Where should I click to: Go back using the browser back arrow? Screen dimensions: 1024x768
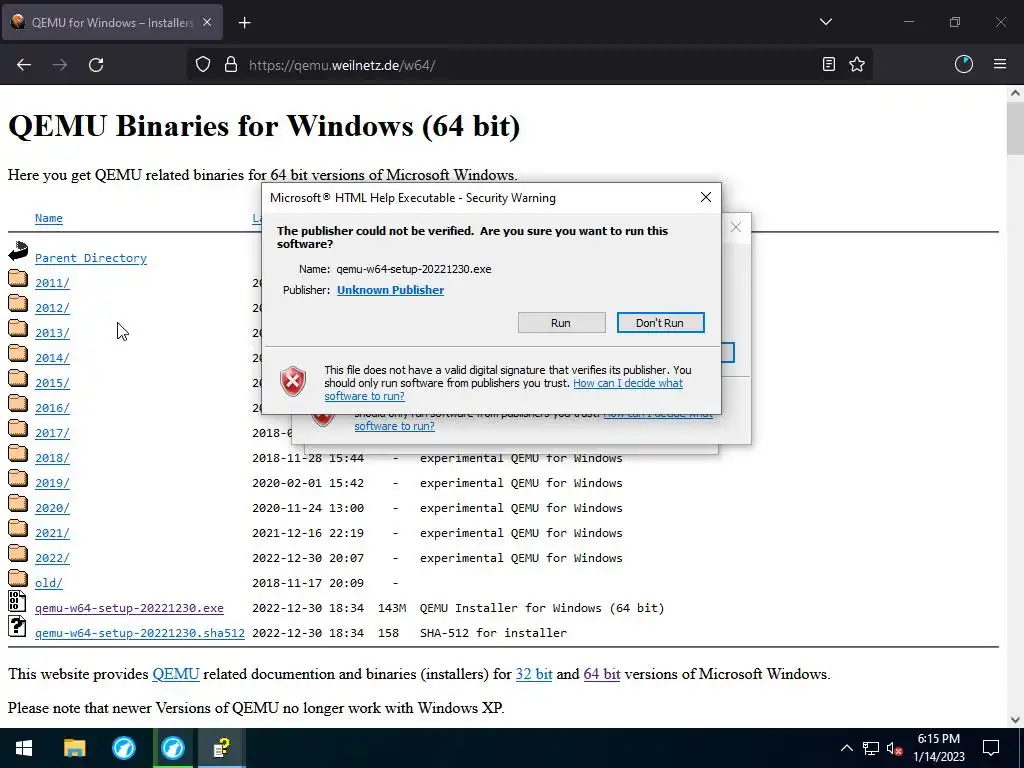pos(24,65)
